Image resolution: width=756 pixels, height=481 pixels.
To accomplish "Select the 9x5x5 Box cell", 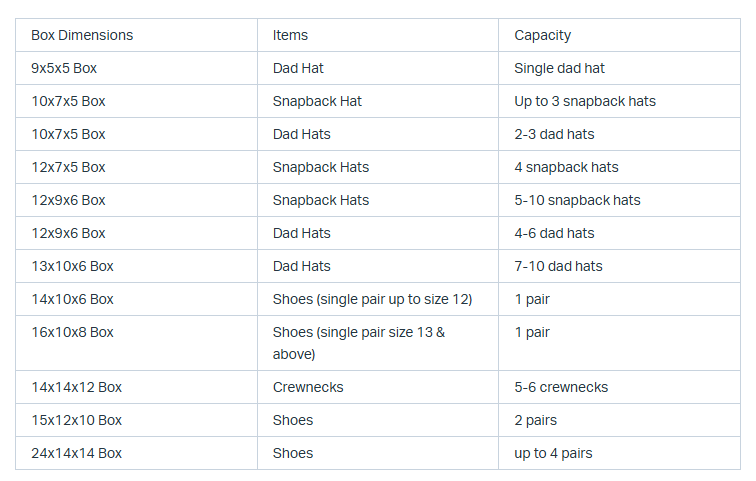I will [x=64, y=68].
